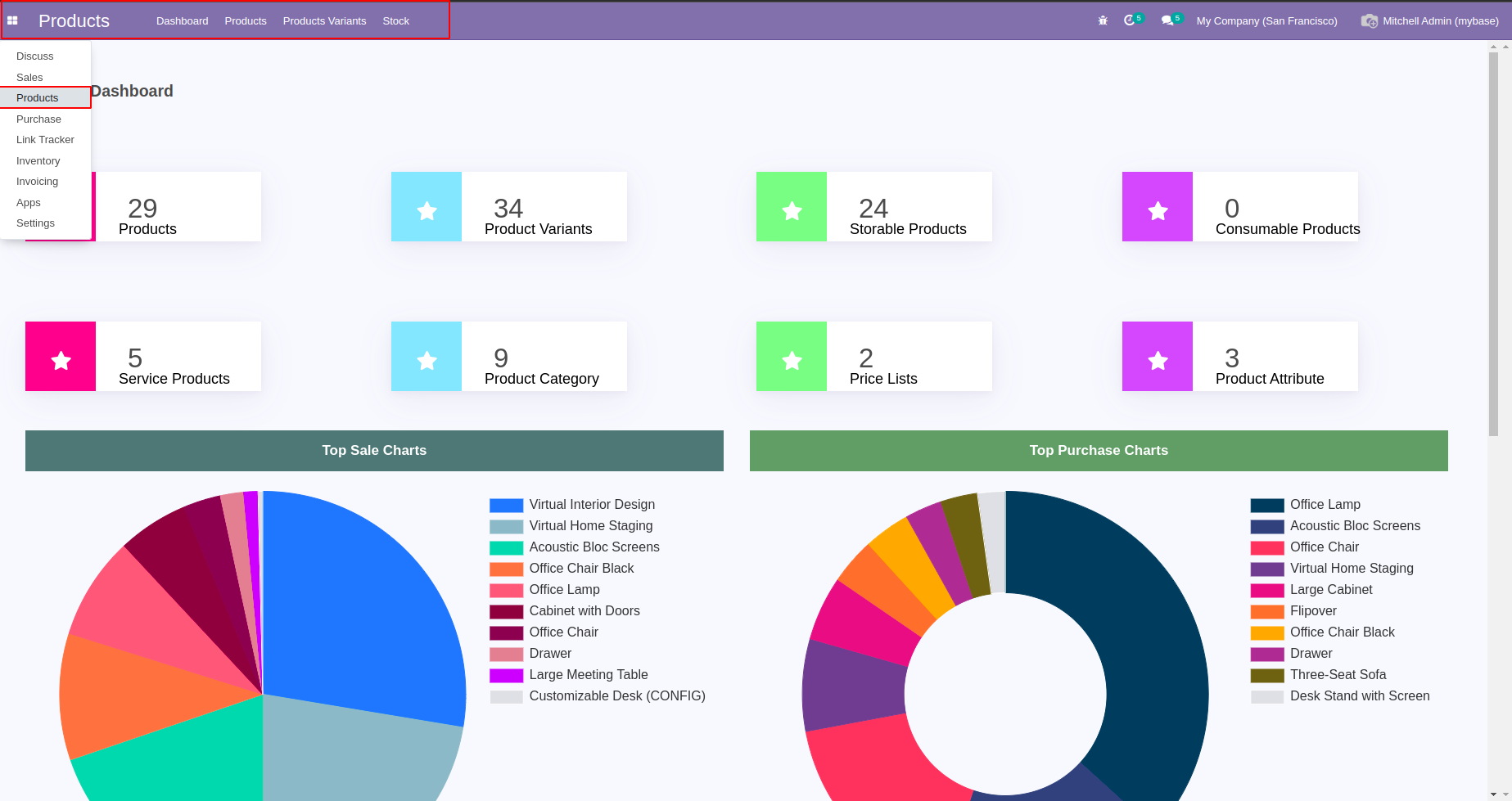
Task: Toggle Large Meeting Table legend swatch
Action: 506,675
